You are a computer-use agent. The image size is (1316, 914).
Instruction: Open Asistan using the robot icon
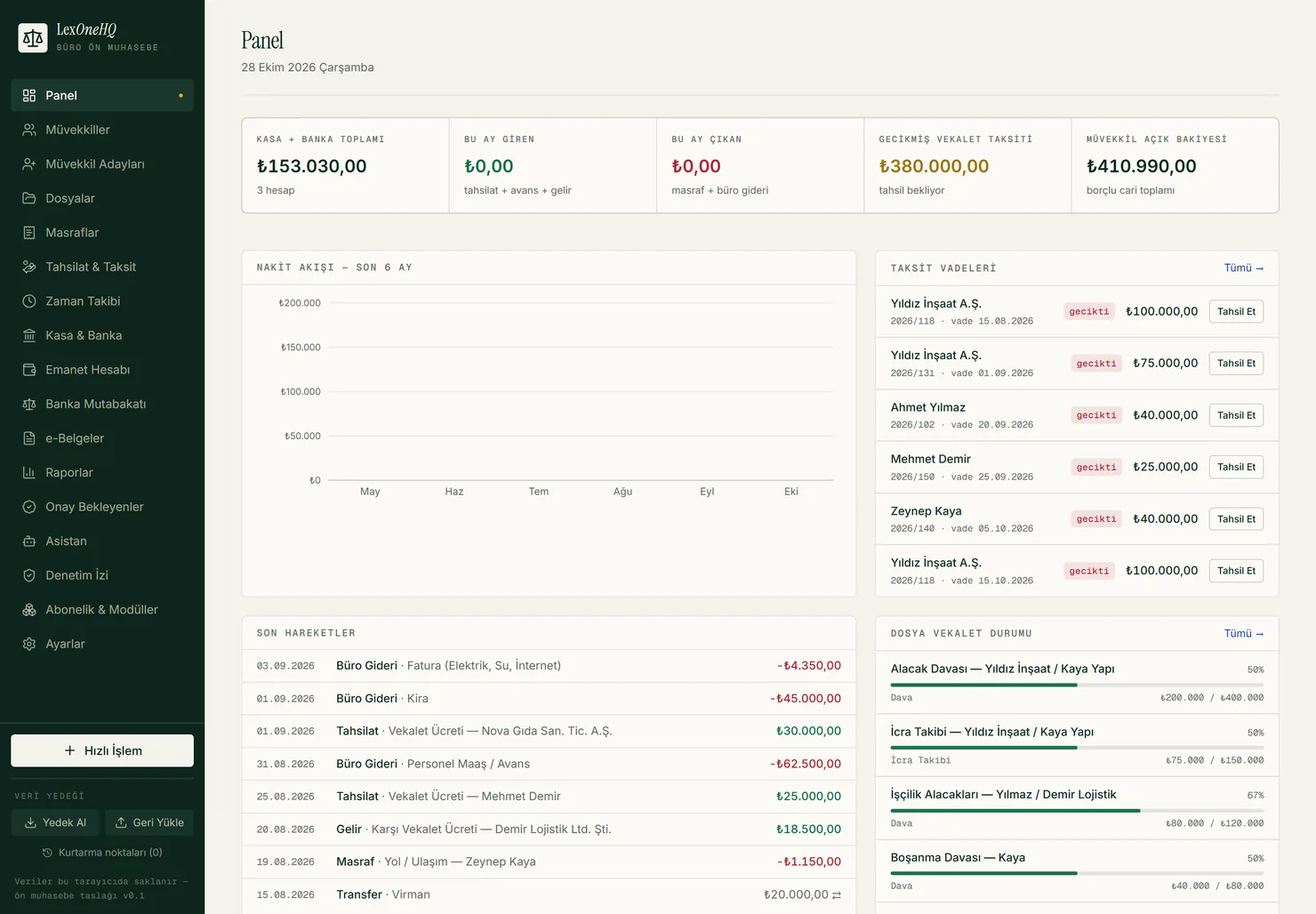click(29, 541)
